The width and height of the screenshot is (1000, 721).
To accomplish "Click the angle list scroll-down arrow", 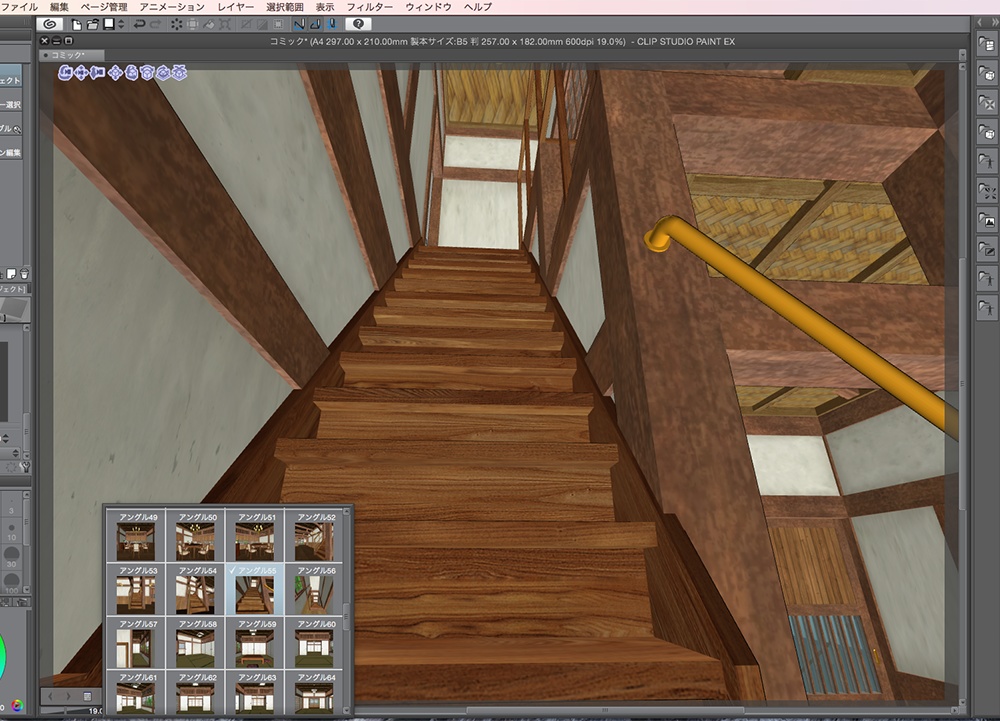I will tap(347, 709).
